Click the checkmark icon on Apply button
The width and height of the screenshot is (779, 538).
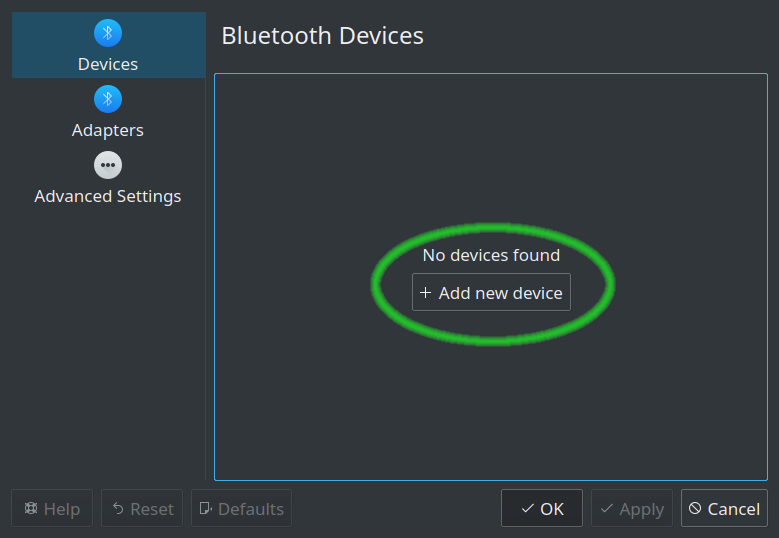[607, 509]
